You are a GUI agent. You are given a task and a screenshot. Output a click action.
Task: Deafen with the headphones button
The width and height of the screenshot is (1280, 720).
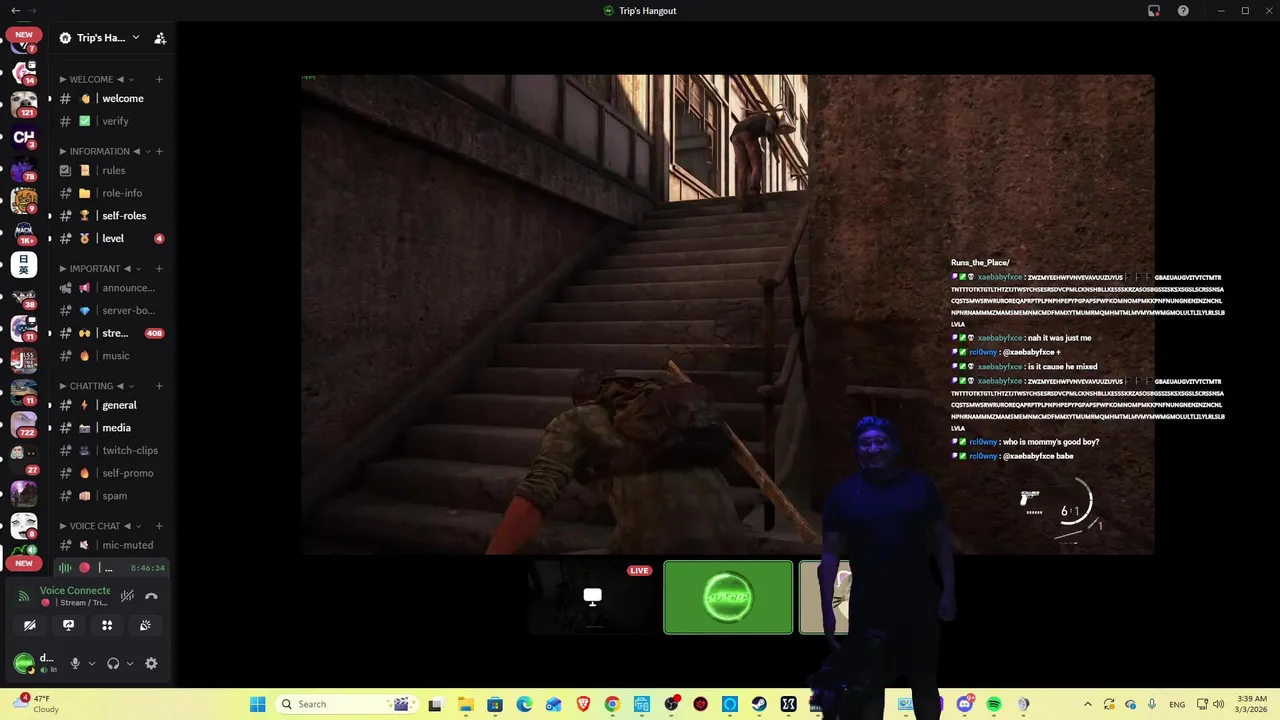113,663
